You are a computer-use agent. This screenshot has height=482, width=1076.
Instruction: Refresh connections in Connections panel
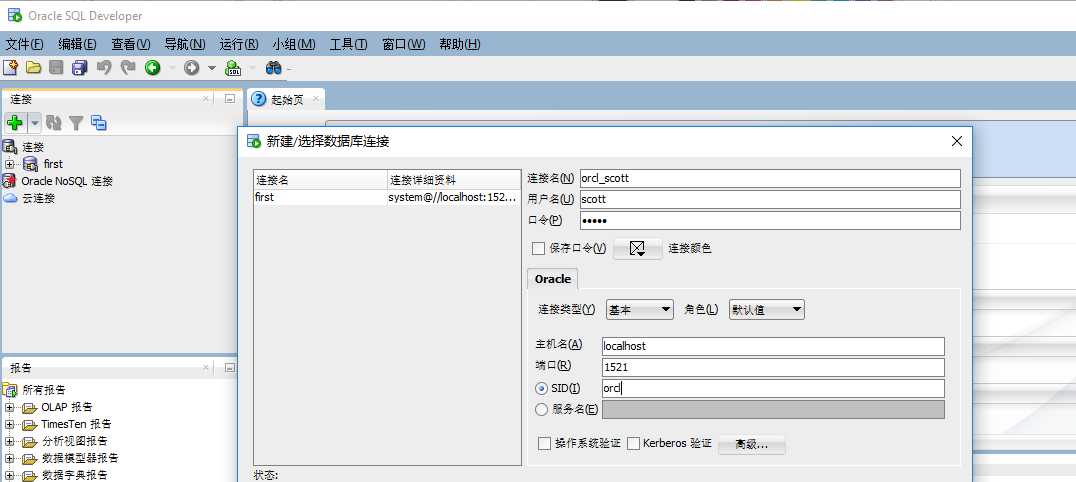[54, 123]
